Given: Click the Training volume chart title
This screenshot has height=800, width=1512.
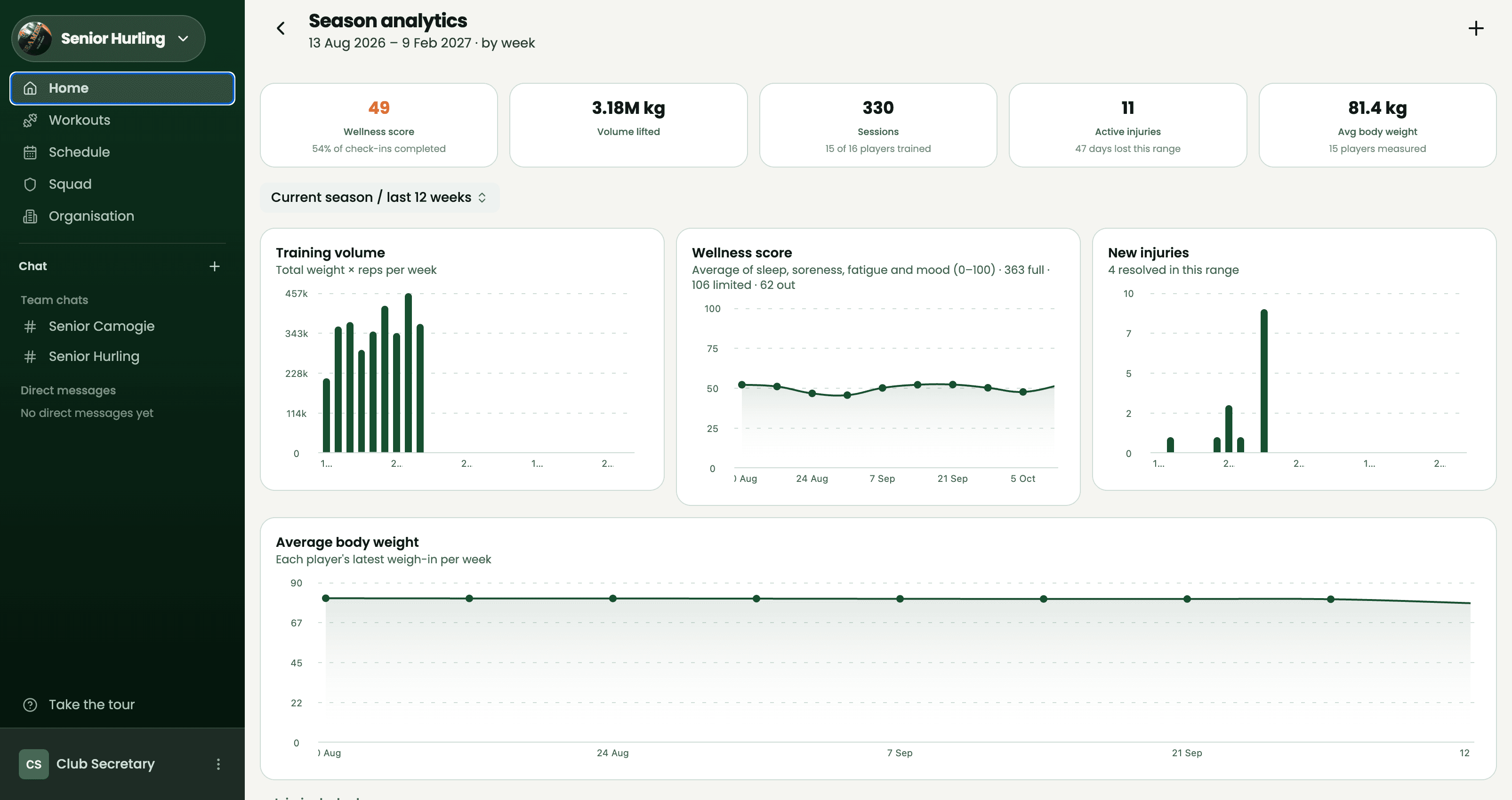Looking at the screenshot, I should (x=330, y=252).
